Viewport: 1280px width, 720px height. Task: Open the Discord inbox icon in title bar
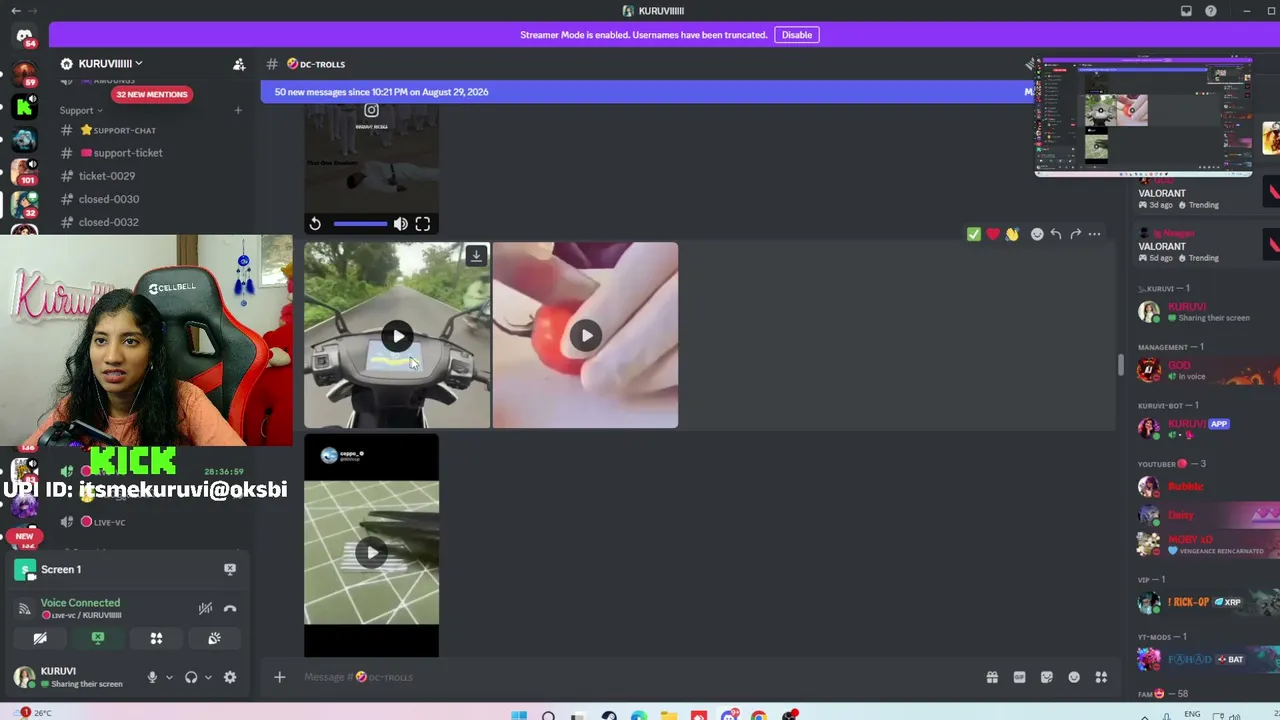click(1186, 11)
